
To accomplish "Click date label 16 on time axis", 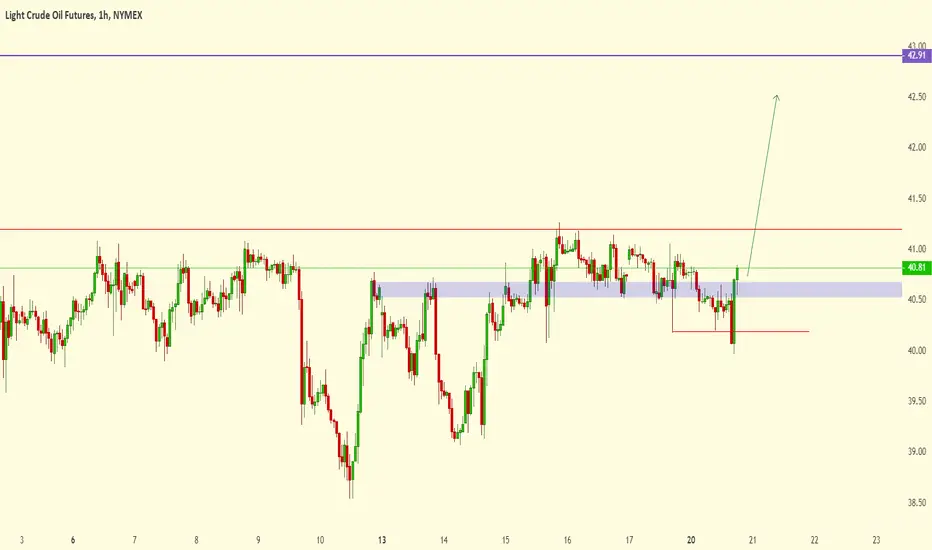I will (568, 540).
